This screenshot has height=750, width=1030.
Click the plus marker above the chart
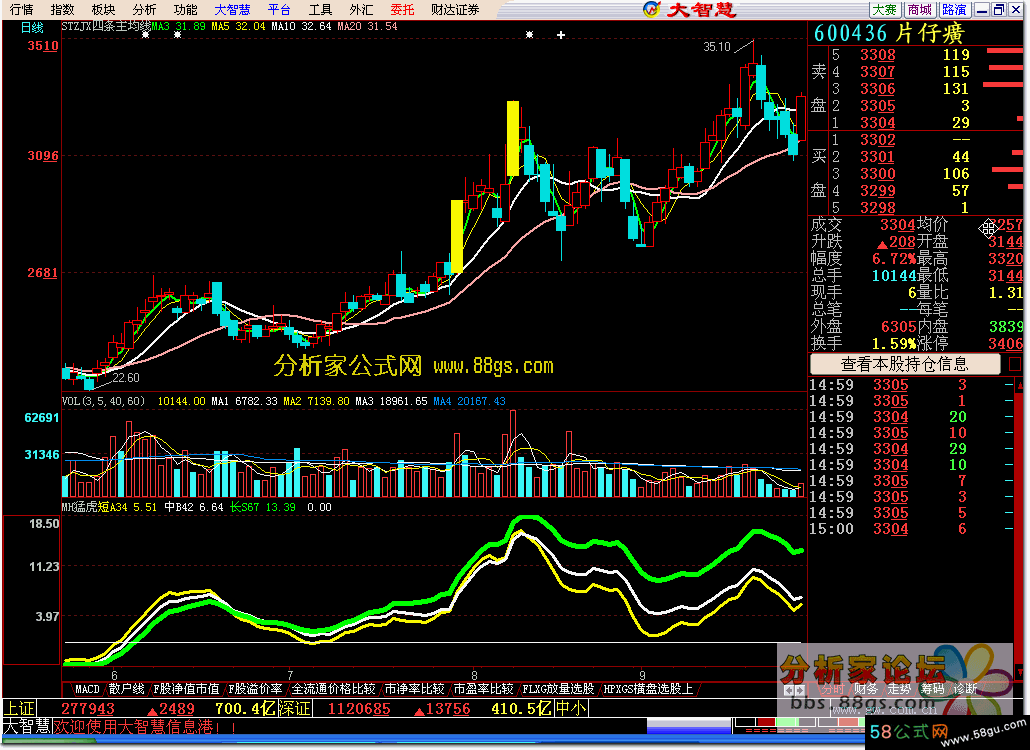click(561, 35)
